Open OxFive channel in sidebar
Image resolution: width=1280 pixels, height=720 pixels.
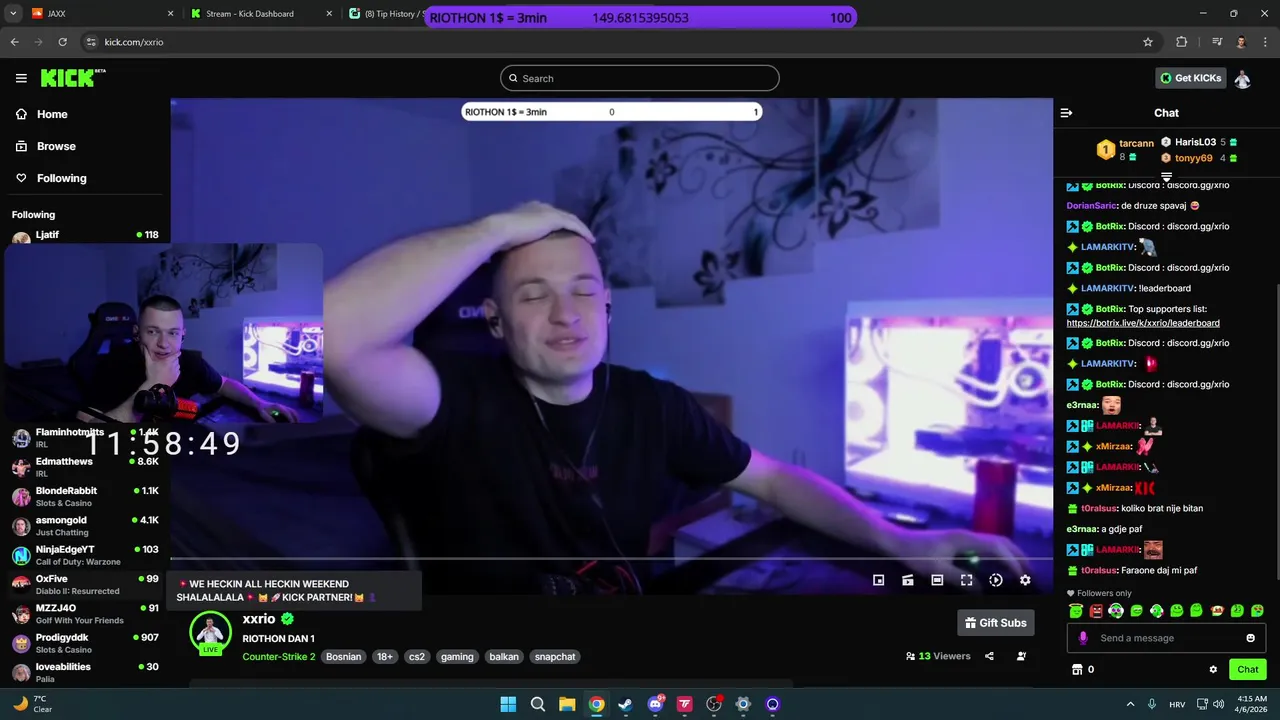point(85,585)
